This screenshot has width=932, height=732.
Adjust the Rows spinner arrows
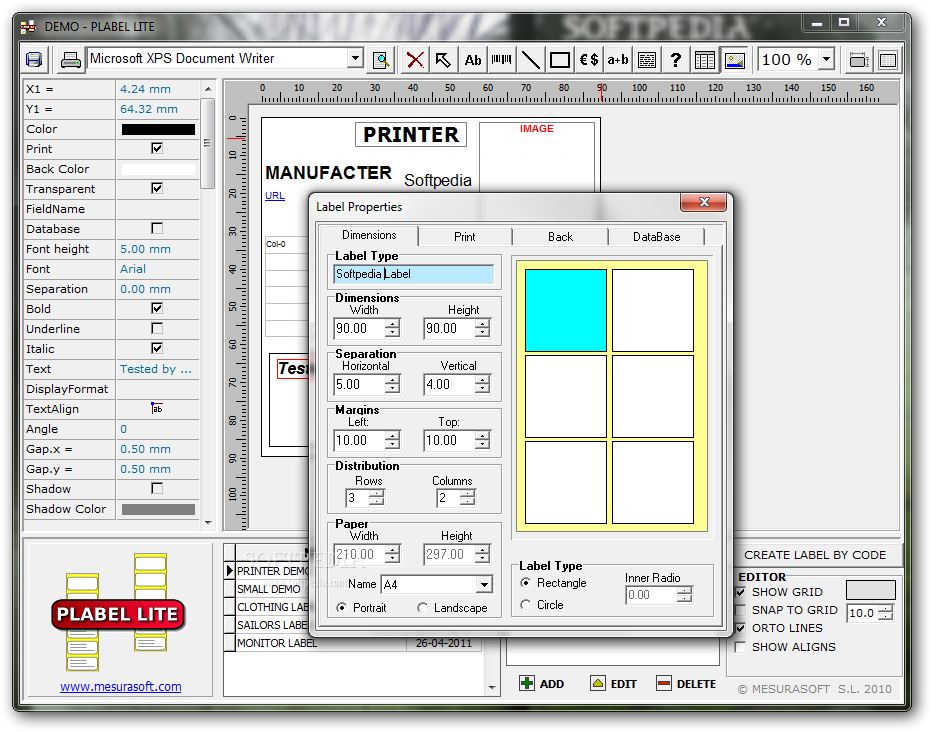(377, 497)
